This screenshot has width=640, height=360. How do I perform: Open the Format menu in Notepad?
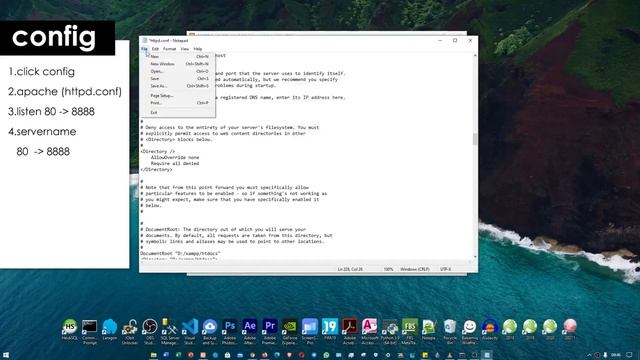(x=169, y=49)
